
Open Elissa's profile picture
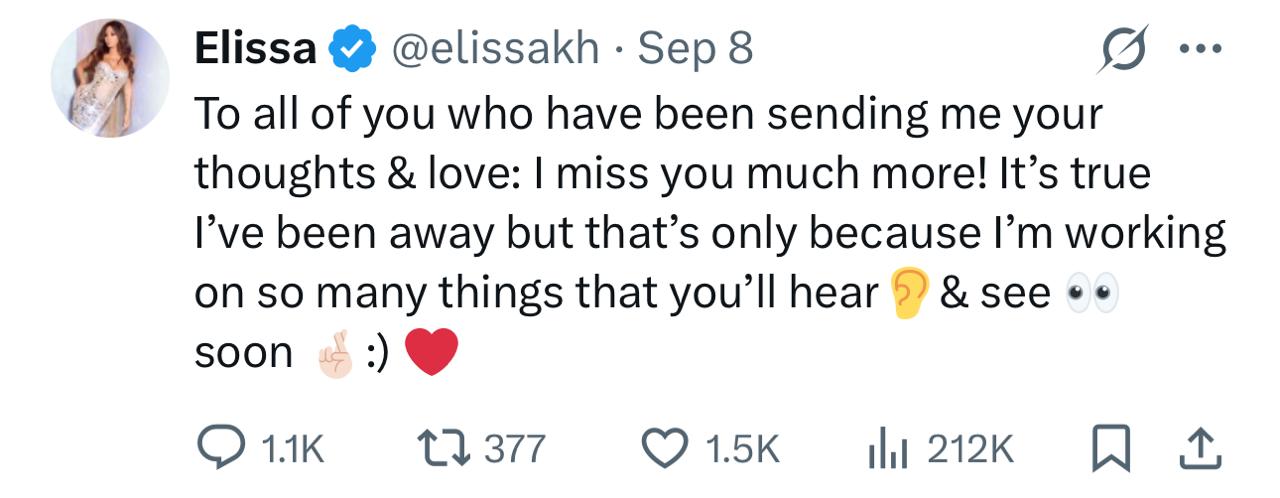pos(110,78)
